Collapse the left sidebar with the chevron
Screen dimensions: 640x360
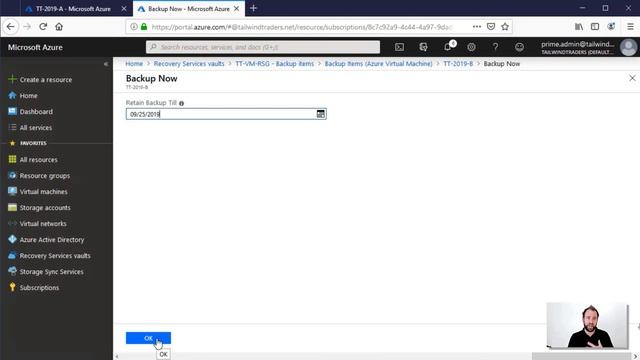[x=106, y=64]
